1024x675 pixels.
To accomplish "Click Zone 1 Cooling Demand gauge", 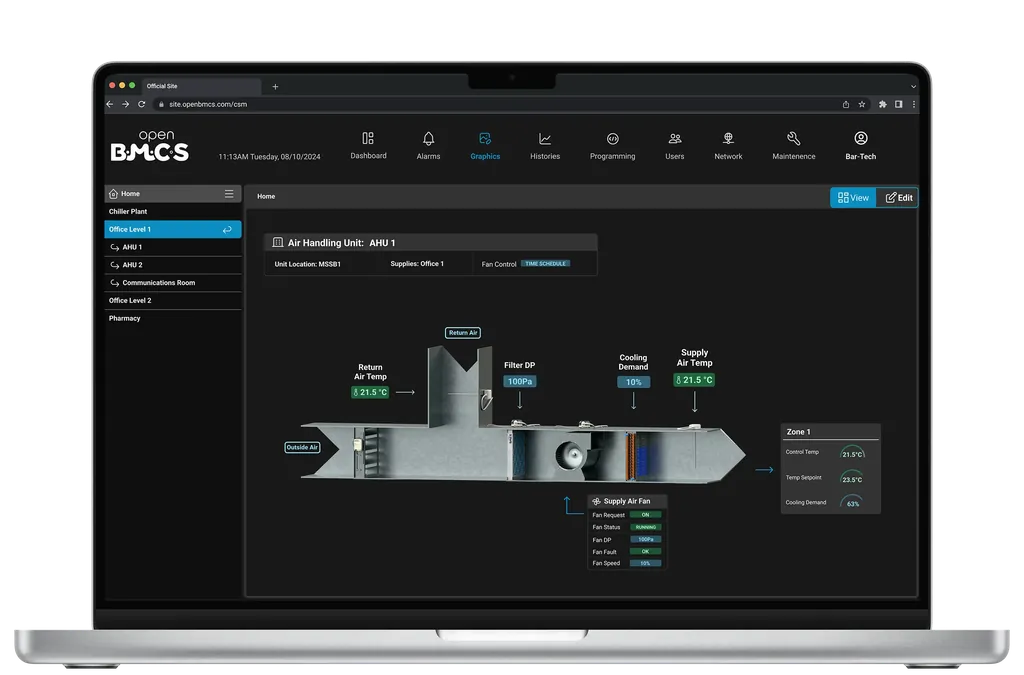I will click(852, 502).
